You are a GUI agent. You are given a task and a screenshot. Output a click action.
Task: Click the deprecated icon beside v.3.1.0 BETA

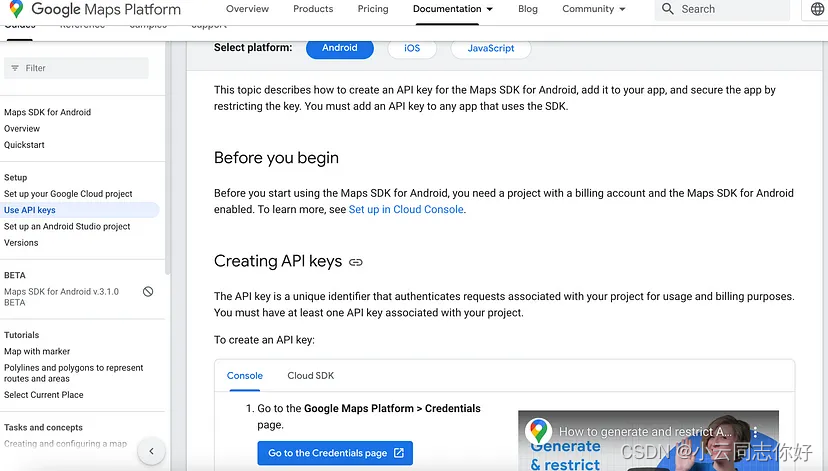[148, 291]
